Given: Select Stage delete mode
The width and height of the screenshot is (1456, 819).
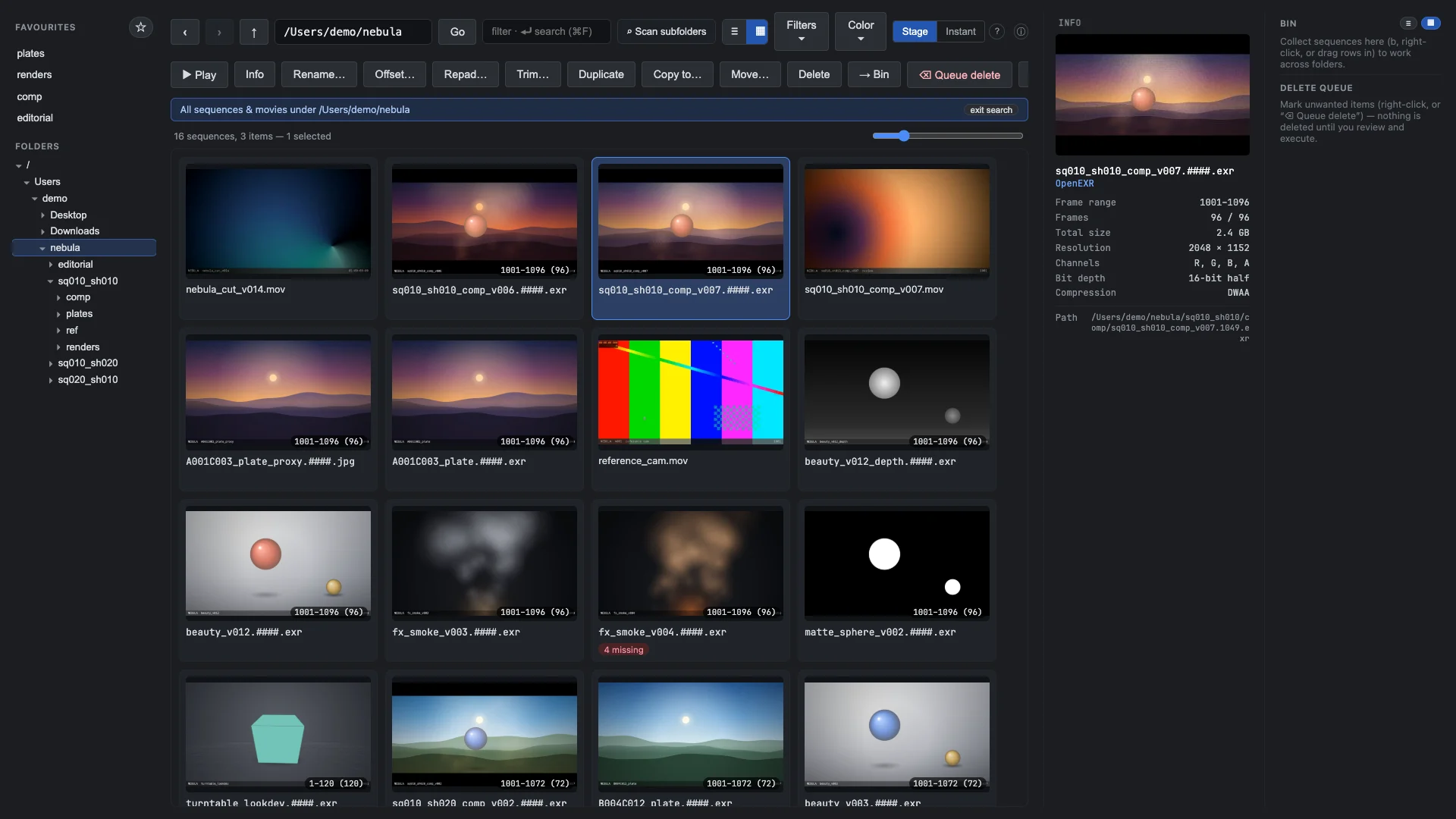Looking at the screenshot, I should pos(915,32).
